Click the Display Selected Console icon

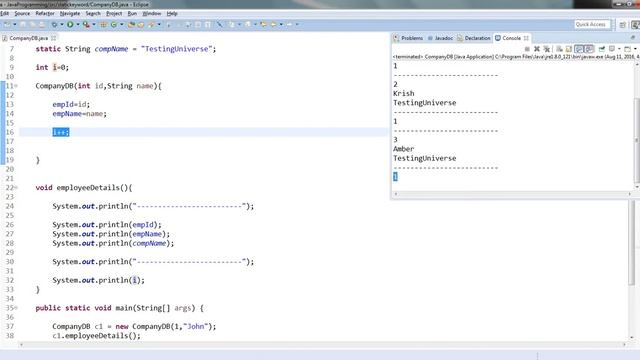click(x=611, y=49)
